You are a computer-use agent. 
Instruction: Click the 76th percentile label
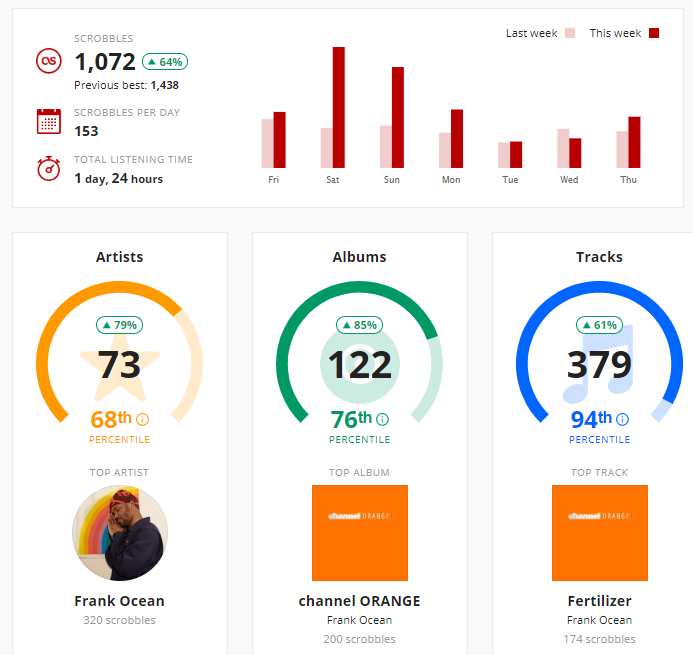[x=359, y=427]
